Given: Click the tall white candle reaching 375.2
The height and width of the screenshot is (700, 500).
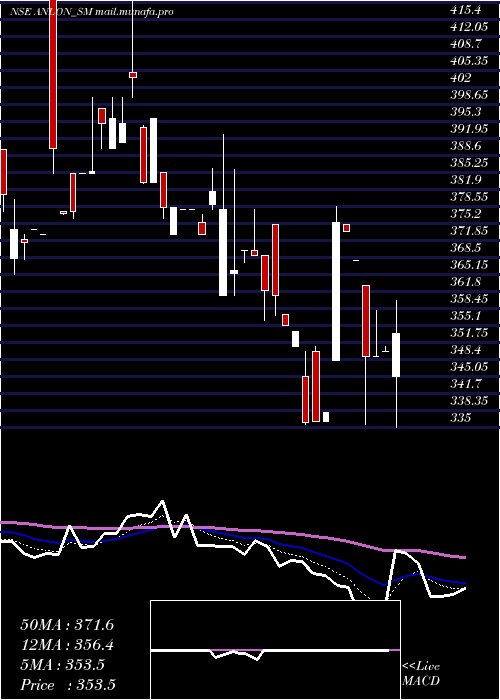Looking at the screenshot, I should (x=336, y=291).
